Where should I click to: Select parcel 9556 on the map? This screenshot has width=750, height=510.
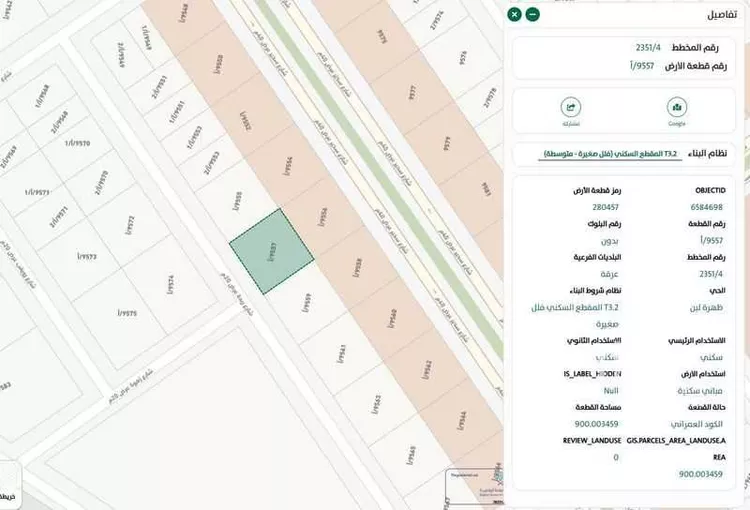(322, 217)
